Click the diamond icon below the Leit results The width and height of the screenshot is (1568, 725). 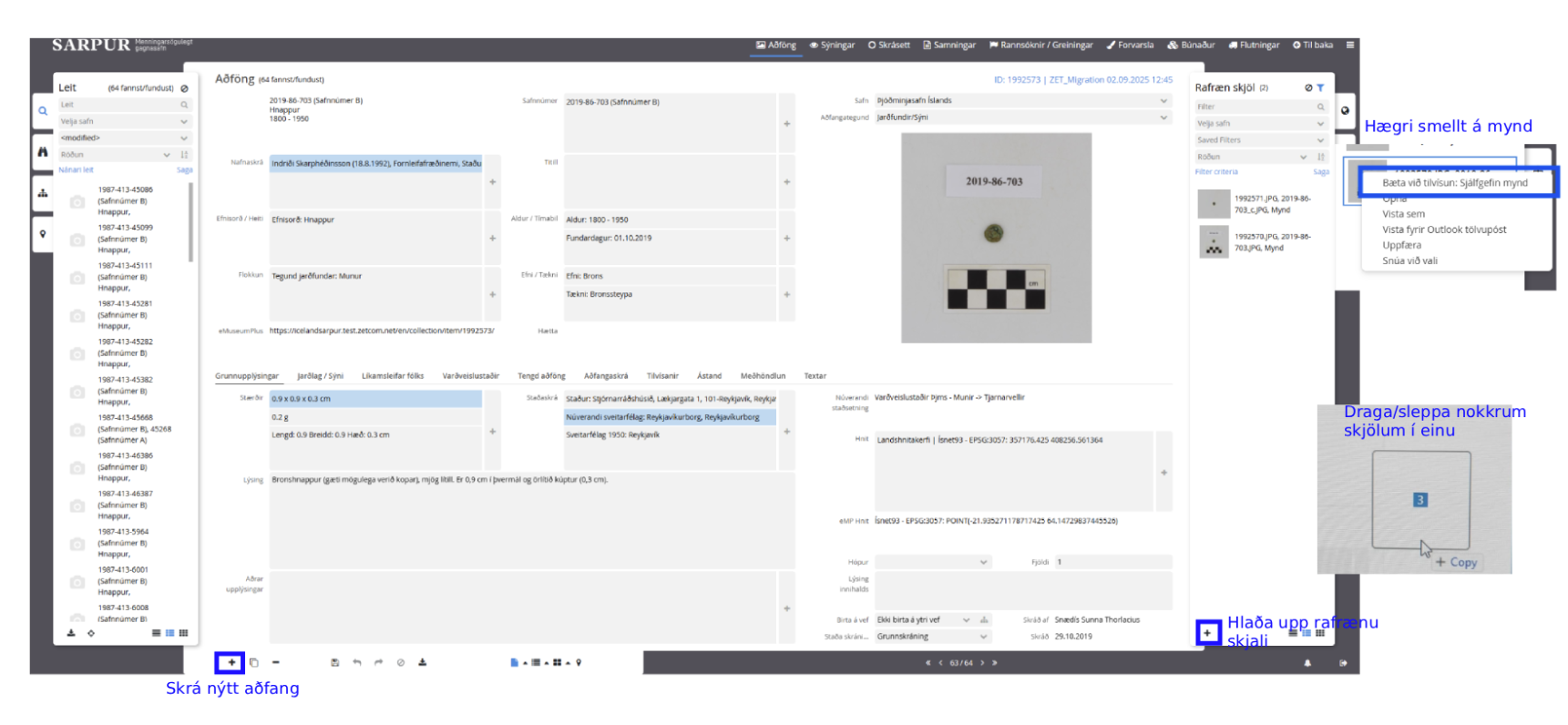point(91,633)
